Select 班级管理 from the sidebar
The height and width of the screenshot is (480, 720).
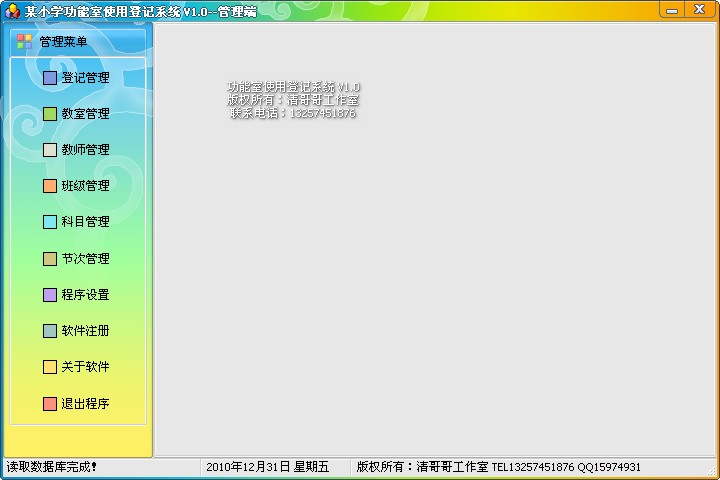click(85, 186)
